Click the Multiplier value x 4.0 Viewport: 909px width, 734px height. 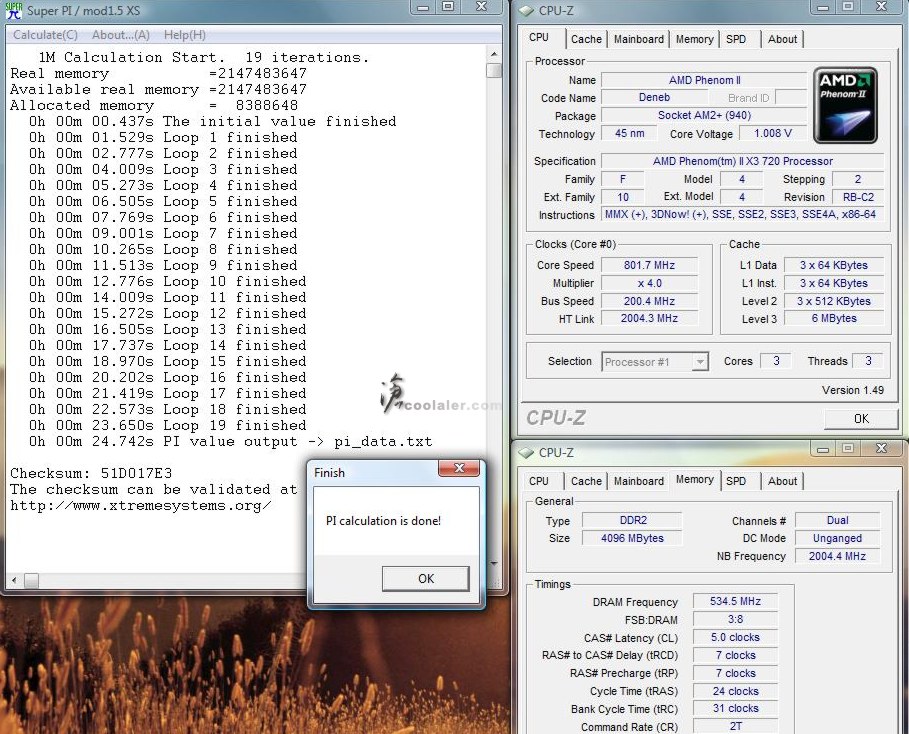[649, 283]
